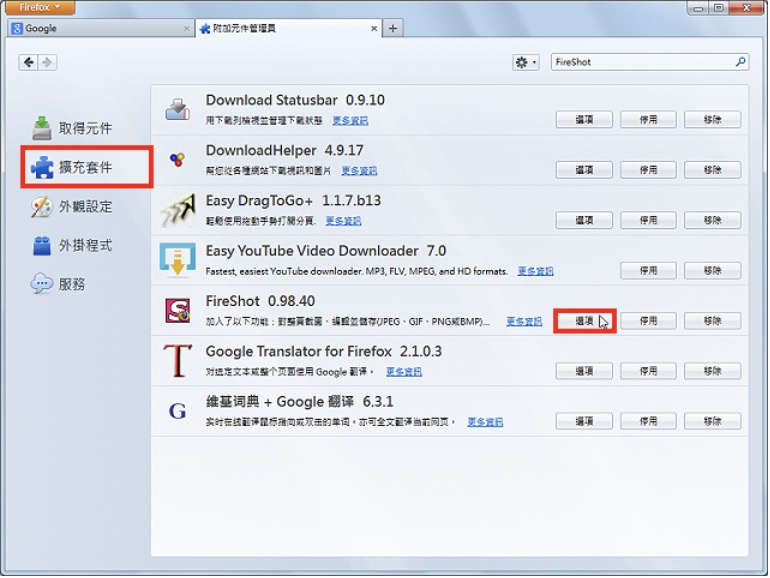
Task: Disable the FireShot extension
Action: [x=648, y=321]
